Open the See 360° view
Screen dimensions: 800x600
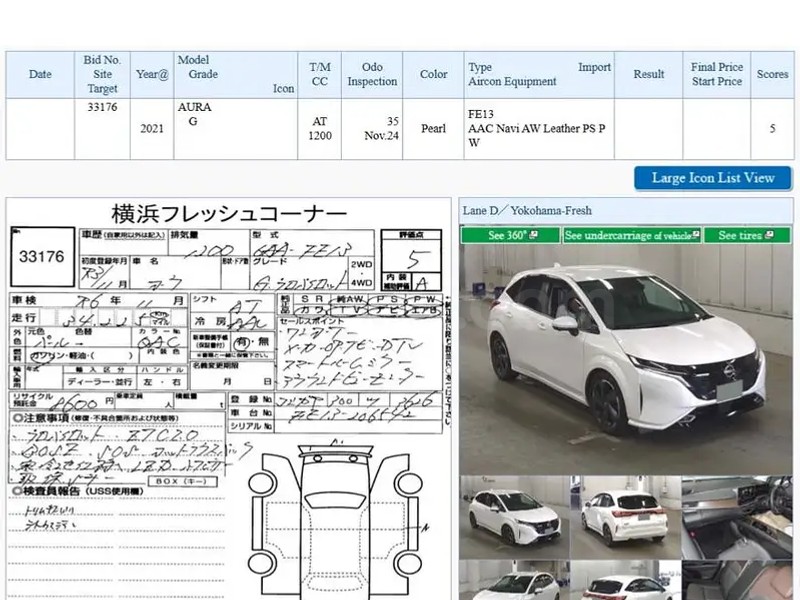[509, 235]
